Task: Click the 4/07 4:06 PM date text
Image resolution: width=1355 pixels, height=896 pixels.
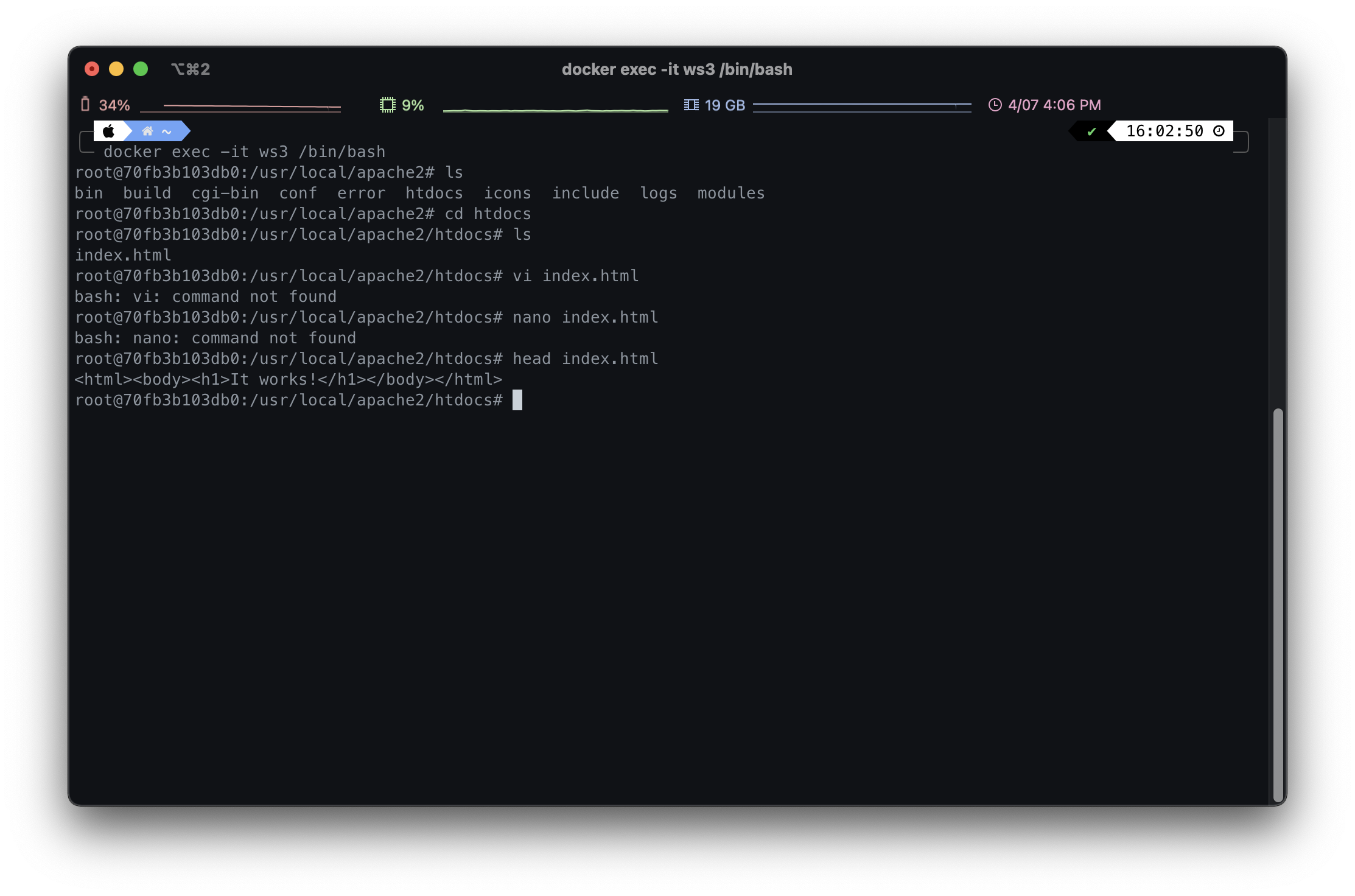Action: (1054, 105)
